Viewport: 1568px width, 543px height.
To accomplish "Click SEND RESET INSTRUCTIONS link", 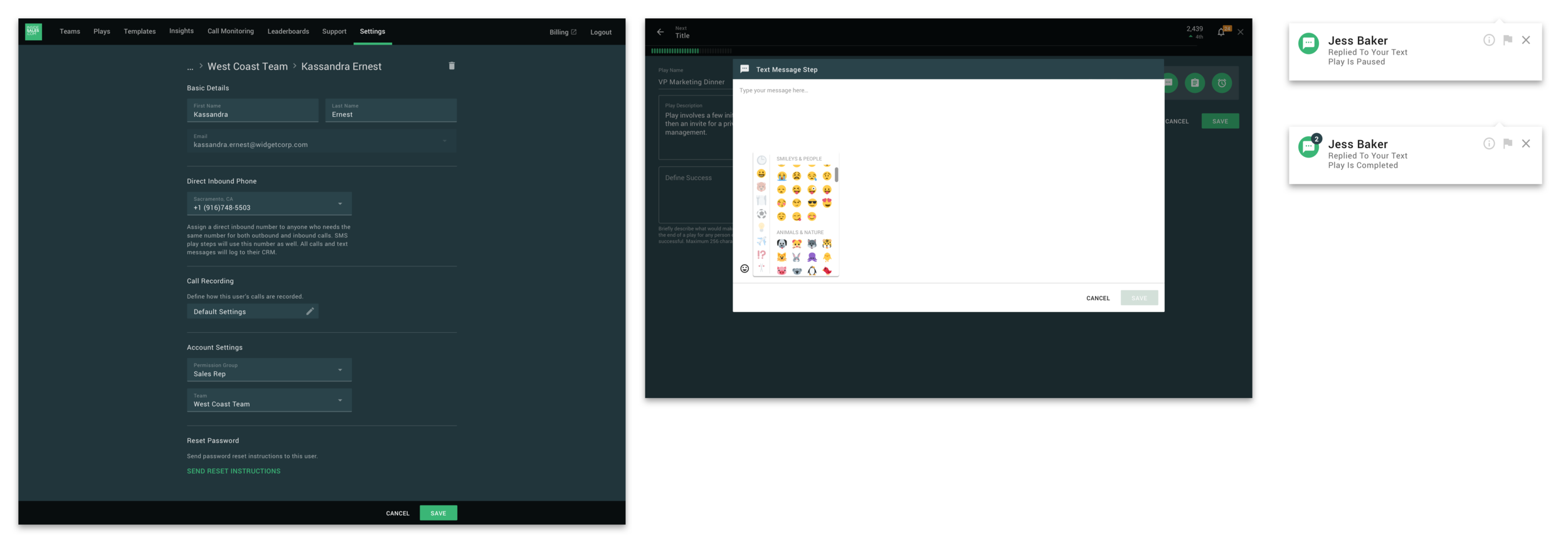I will (x=233, y=471).
